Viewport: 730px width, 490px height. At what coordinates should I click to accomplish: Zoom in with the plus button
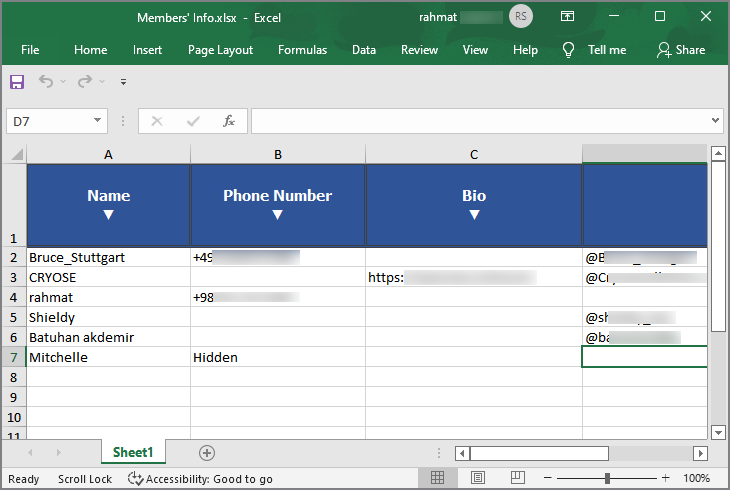(x=666, y=477)
